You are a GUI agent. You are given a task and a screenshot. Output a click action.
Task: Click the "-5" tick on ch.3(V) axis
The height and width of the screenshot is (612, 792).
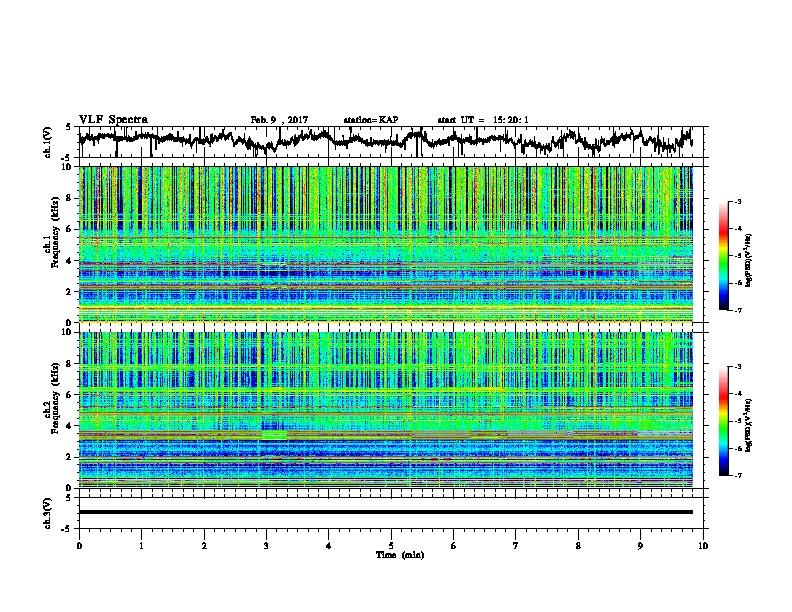click(x=68, y=529)
